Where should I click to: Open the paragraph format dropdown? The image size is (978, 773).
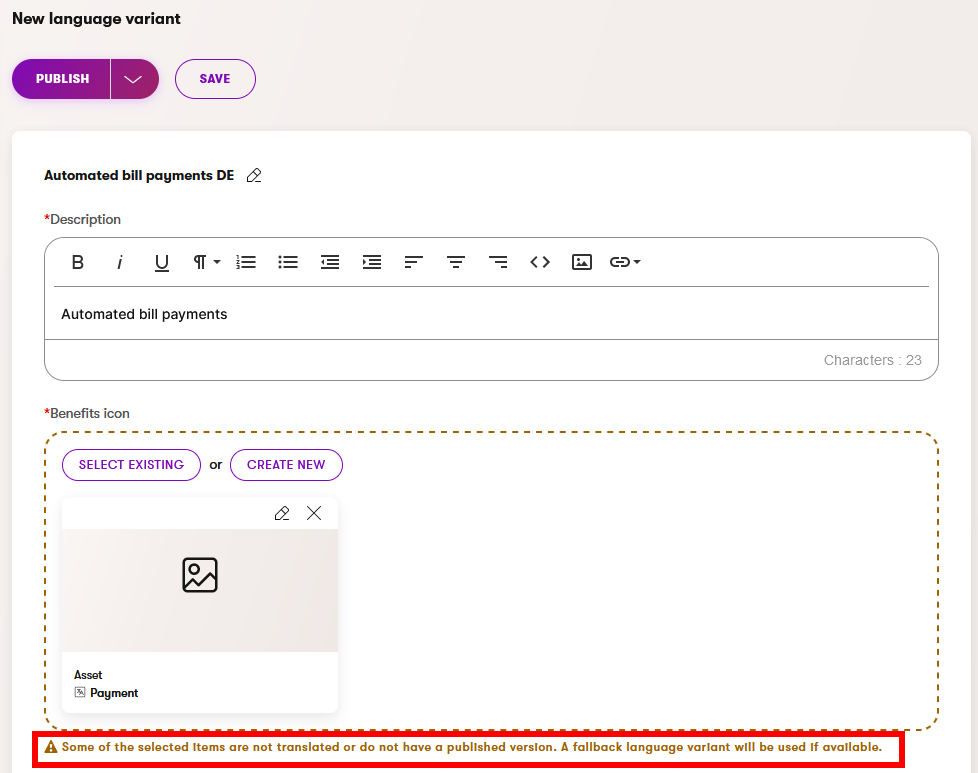tap(206, 262)
